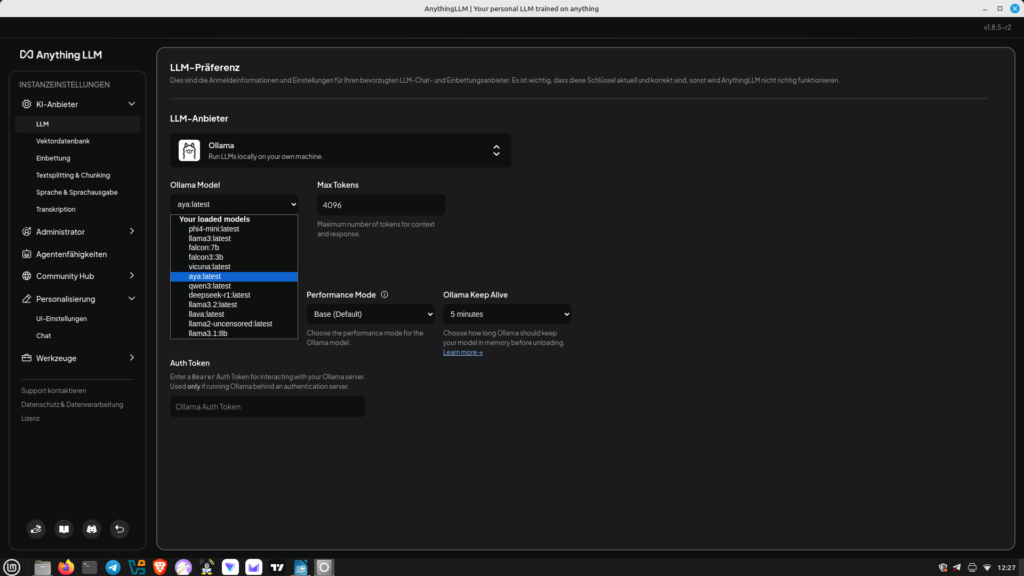The height and width of the screenshot is (576, 1024).
Task: Open the Transkription settings page
Action: click(56, 210)
